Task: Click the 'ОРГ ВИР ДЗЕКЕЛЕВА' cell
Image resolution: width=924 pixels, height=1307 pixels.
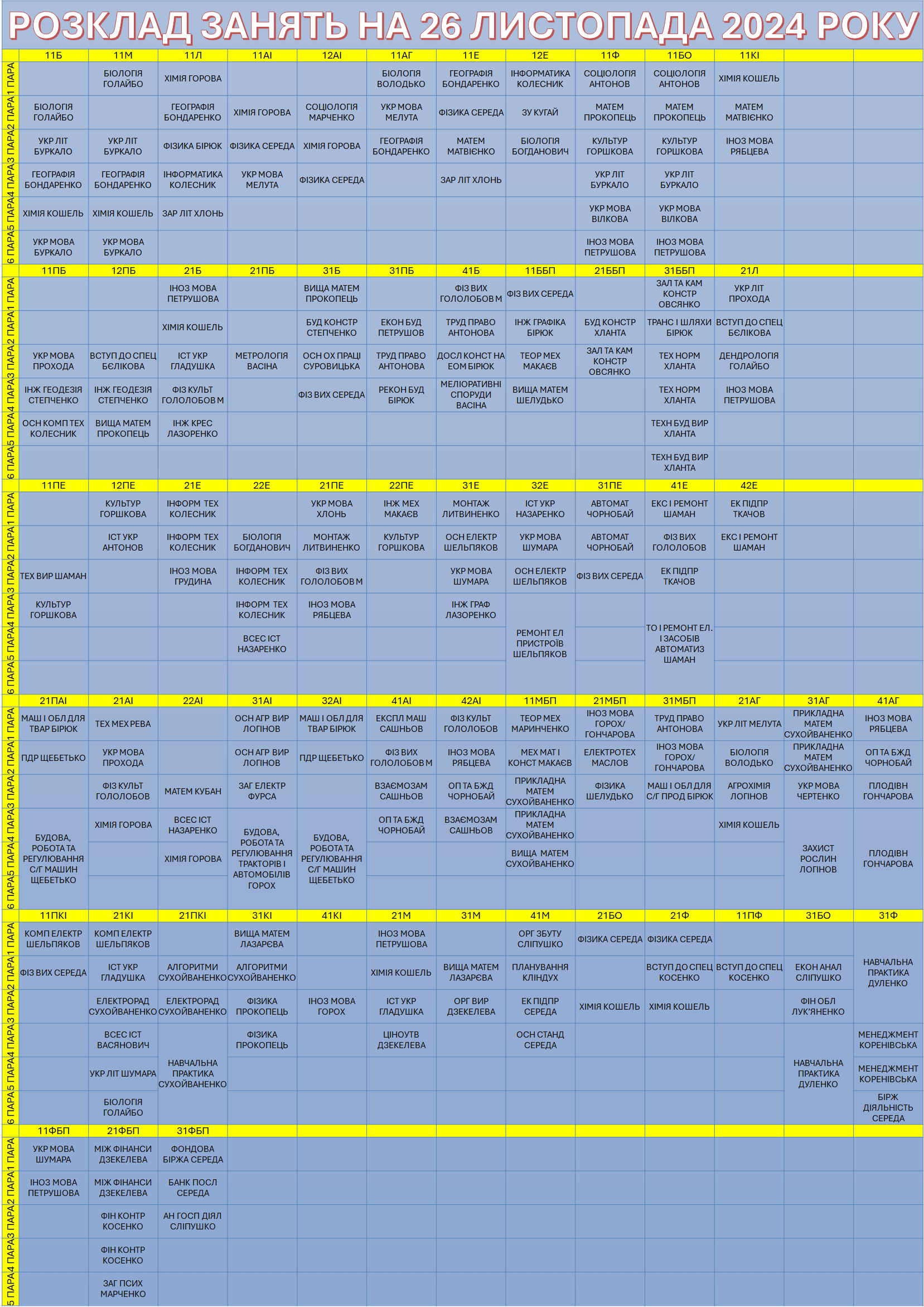Action: pos(471,1006)
